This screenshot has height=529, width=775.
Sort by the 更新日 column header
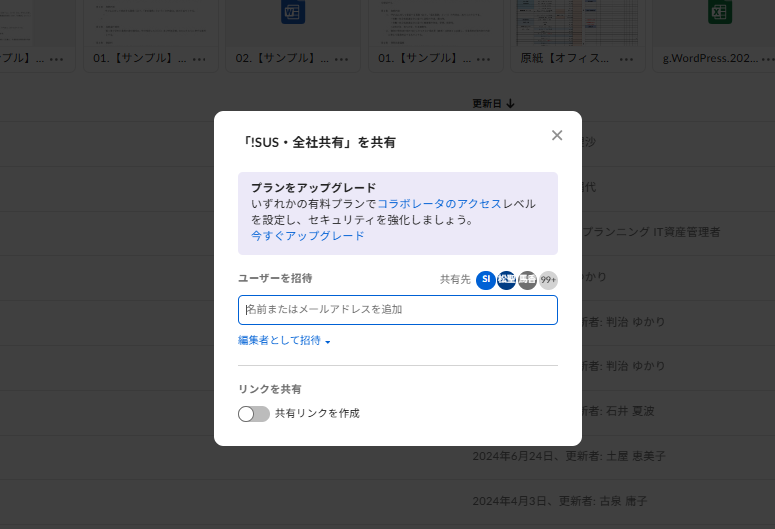tap(493, 103)
